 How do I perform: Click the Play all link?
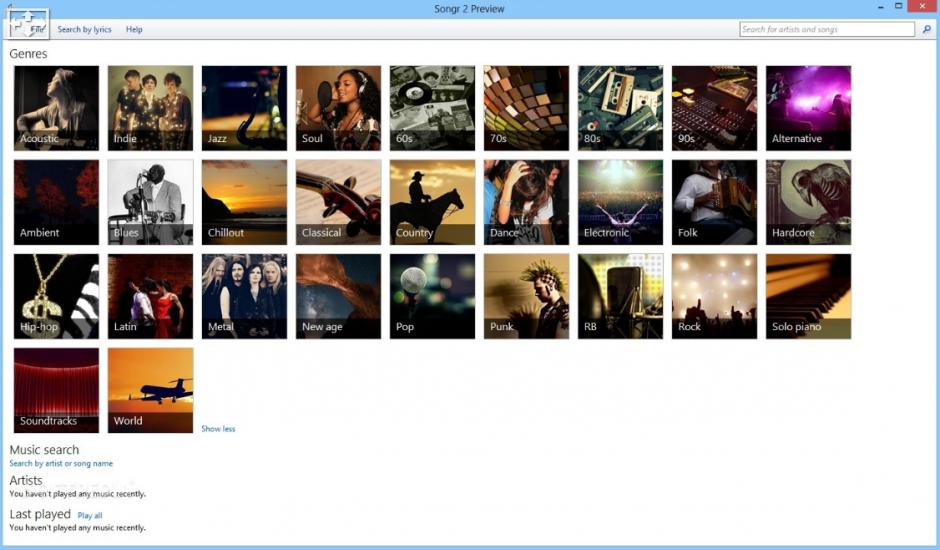coord(90,516)
